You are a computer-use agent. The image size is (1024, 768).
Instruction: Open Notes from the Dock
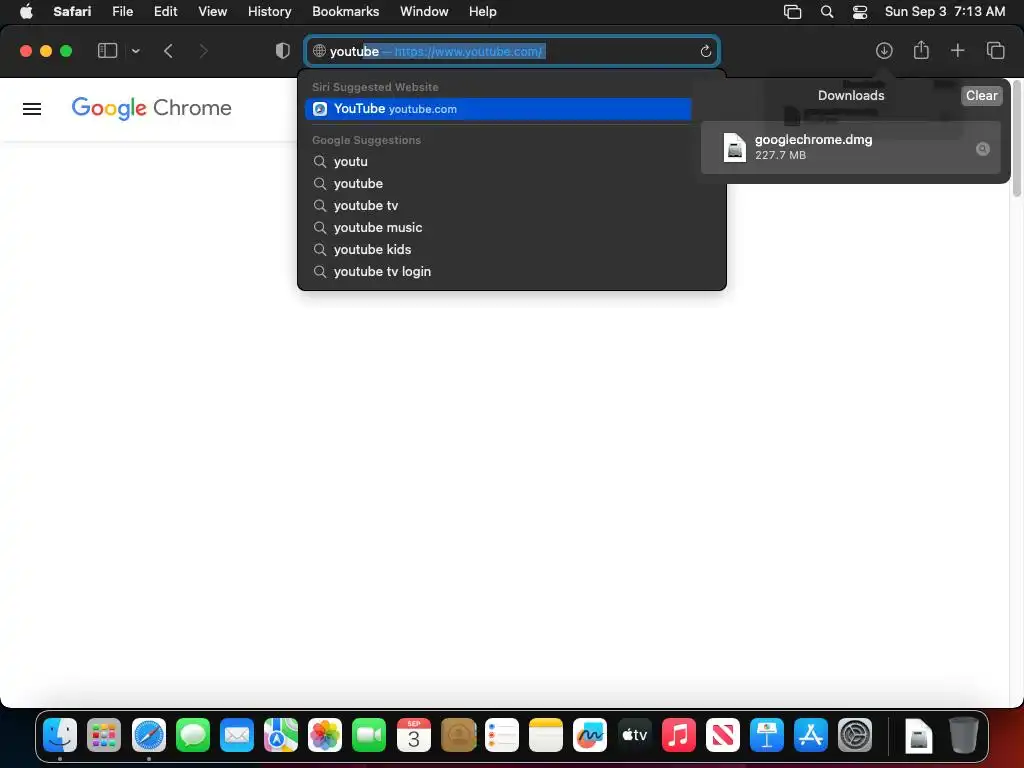(x=546, y=735)
